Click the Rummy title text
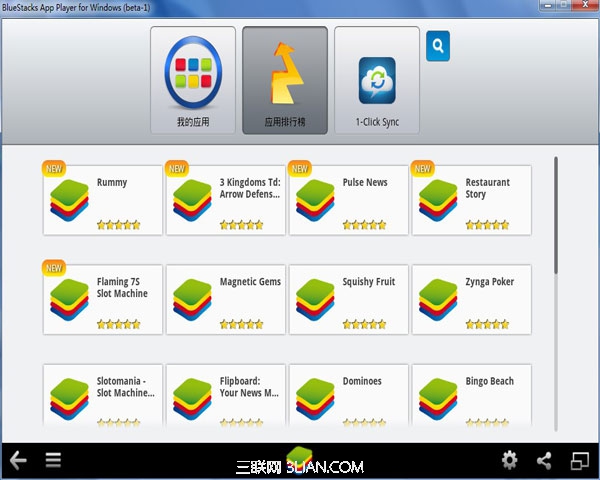 (112, 183)
